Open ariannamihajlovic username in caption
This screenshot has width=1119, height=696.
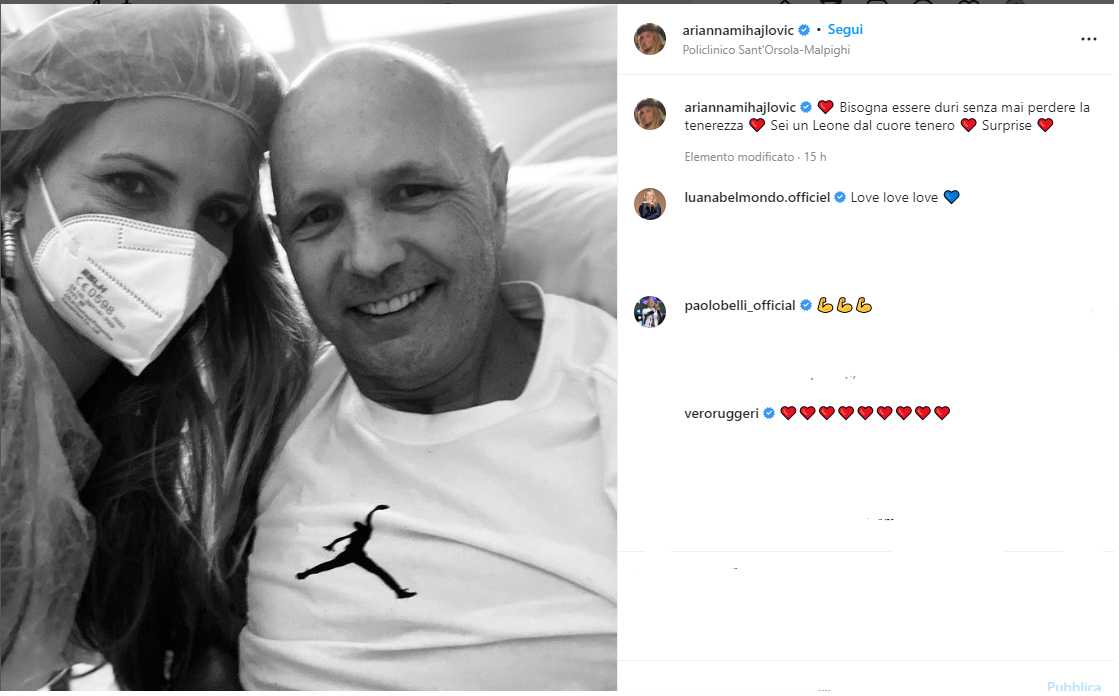coord(740,108)
